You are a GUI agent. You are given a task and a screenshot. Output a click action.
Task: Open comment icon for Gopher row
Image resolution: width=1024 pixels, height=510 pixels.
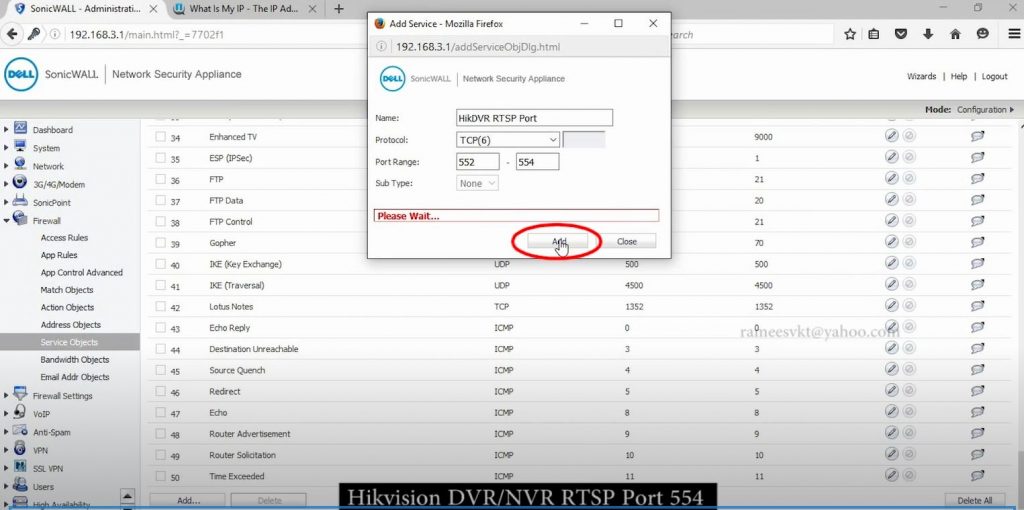(978, 242)
